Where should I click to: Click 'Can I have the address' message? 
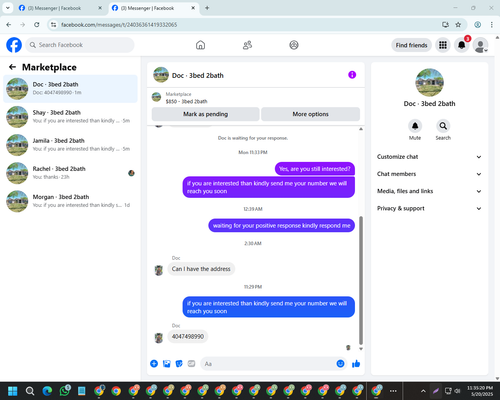tap(201, 269)
